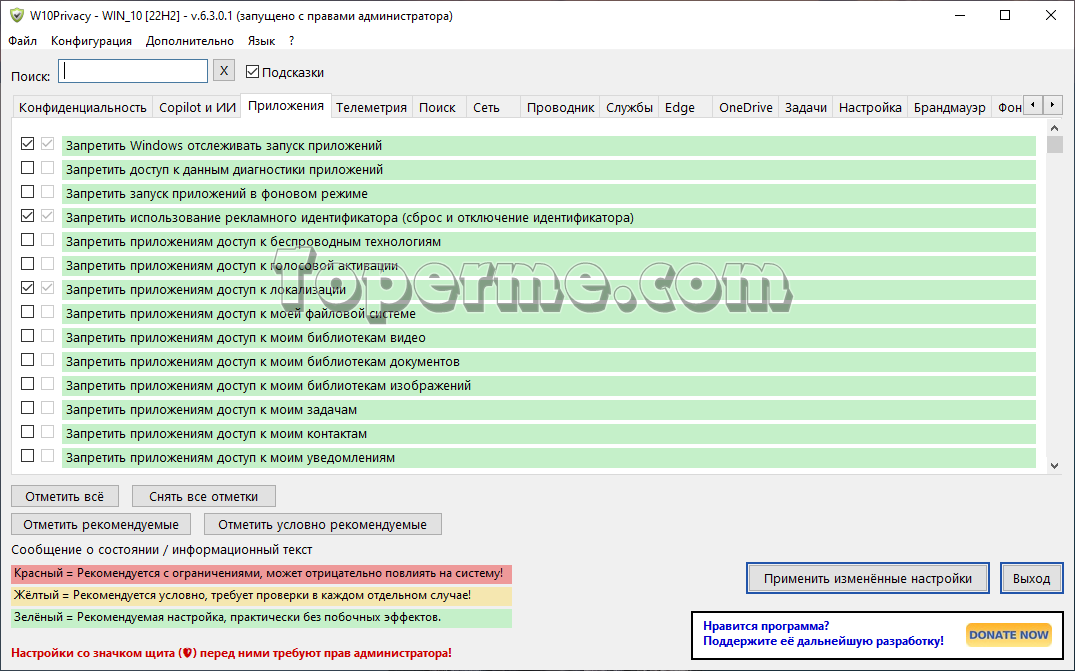Switch to the Конфиденциальность tab

click(82, 108)
